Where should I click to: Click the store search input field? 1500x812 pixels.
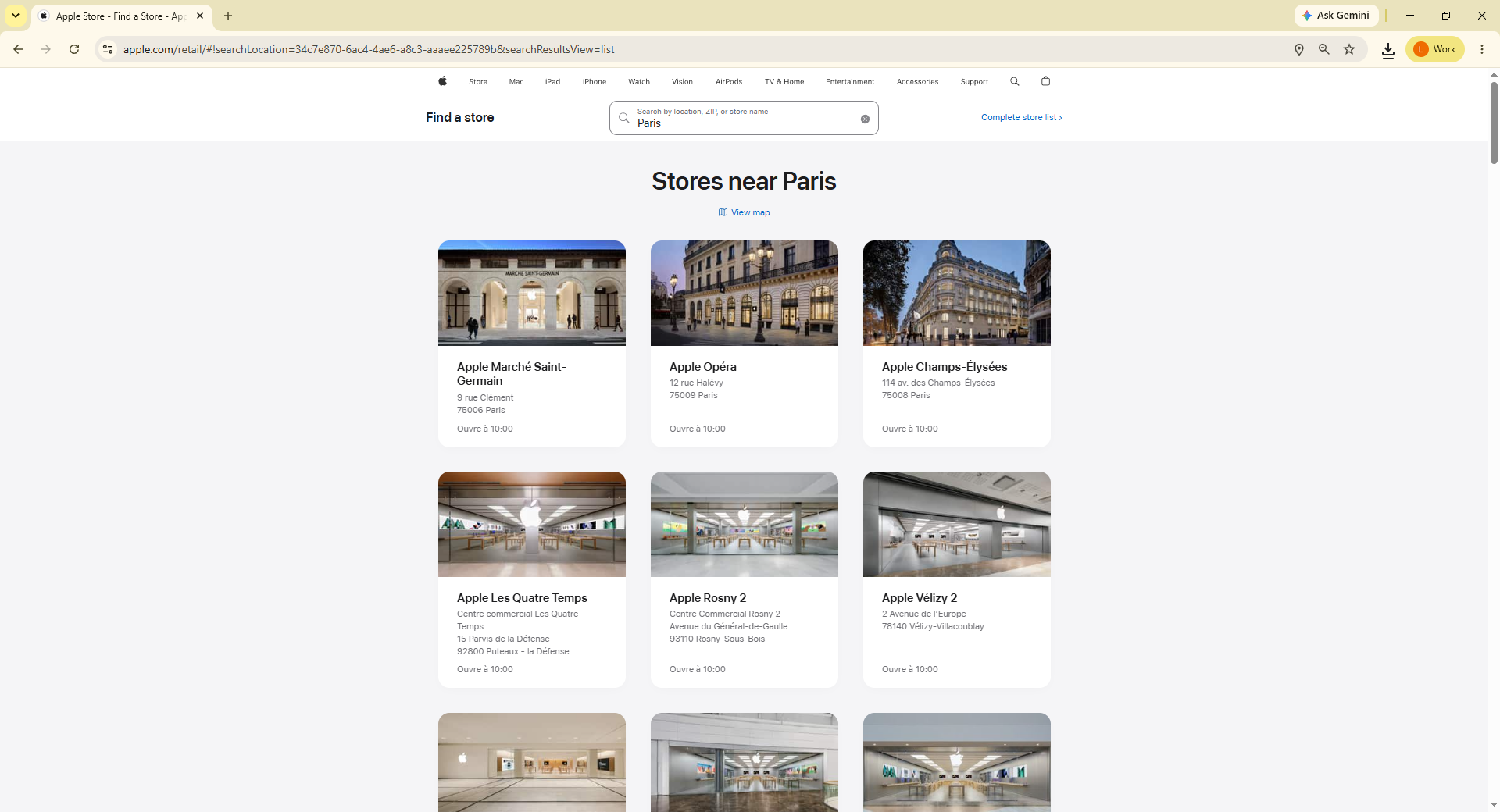point(744,118)
